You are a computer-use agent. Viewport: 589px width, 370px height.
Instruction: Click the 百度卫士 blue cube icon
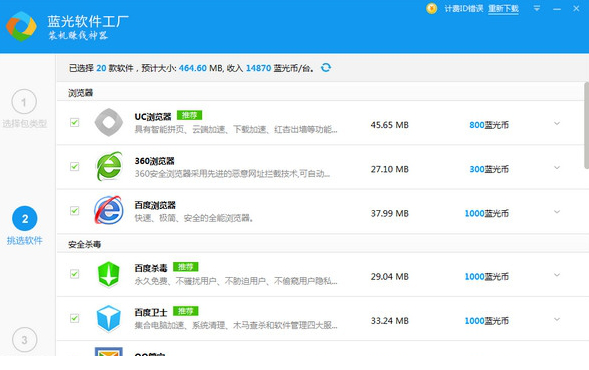click(x=109, y=319)
